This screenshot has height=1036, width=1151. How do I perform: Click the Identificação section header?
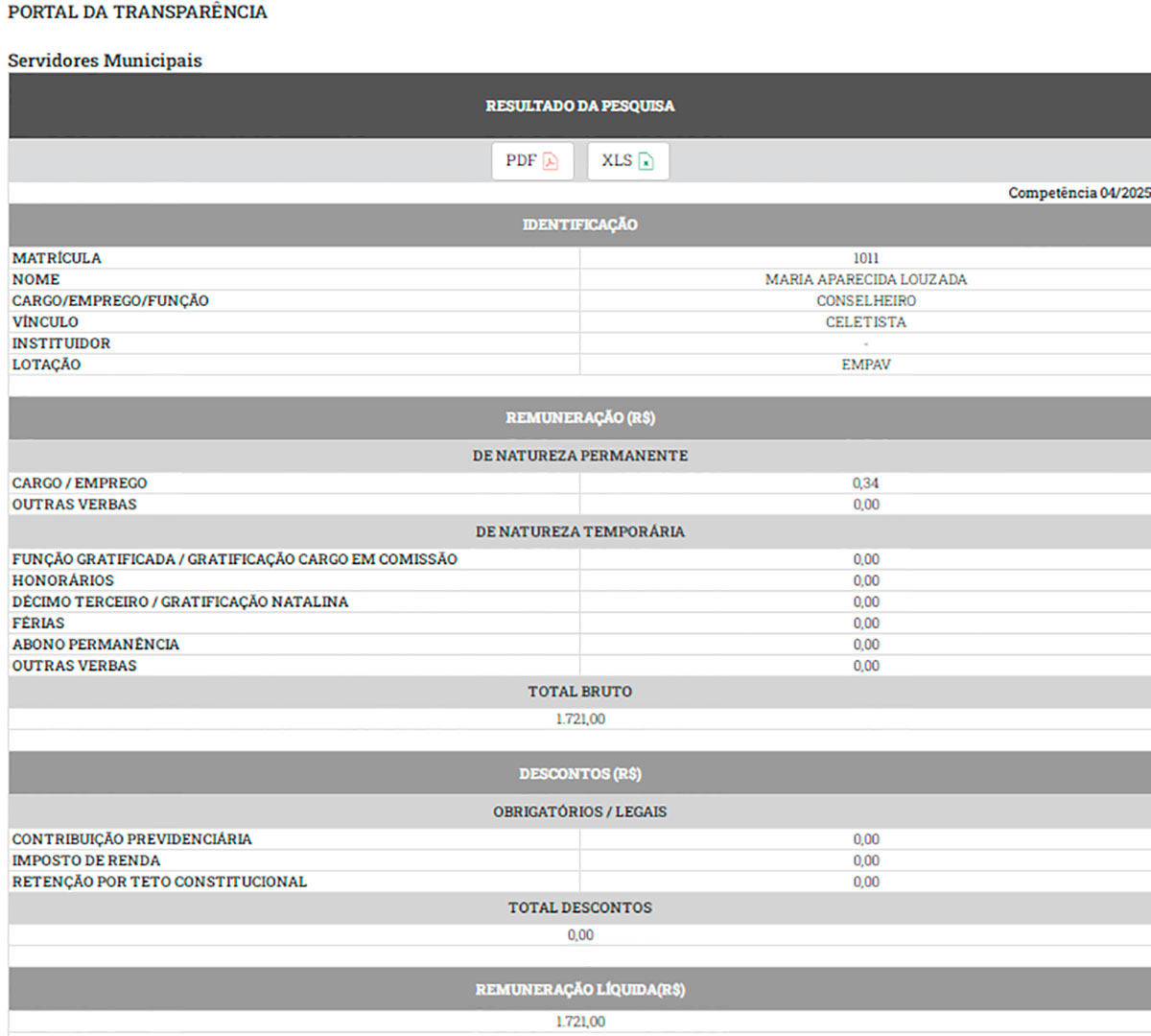coord(579,224)
